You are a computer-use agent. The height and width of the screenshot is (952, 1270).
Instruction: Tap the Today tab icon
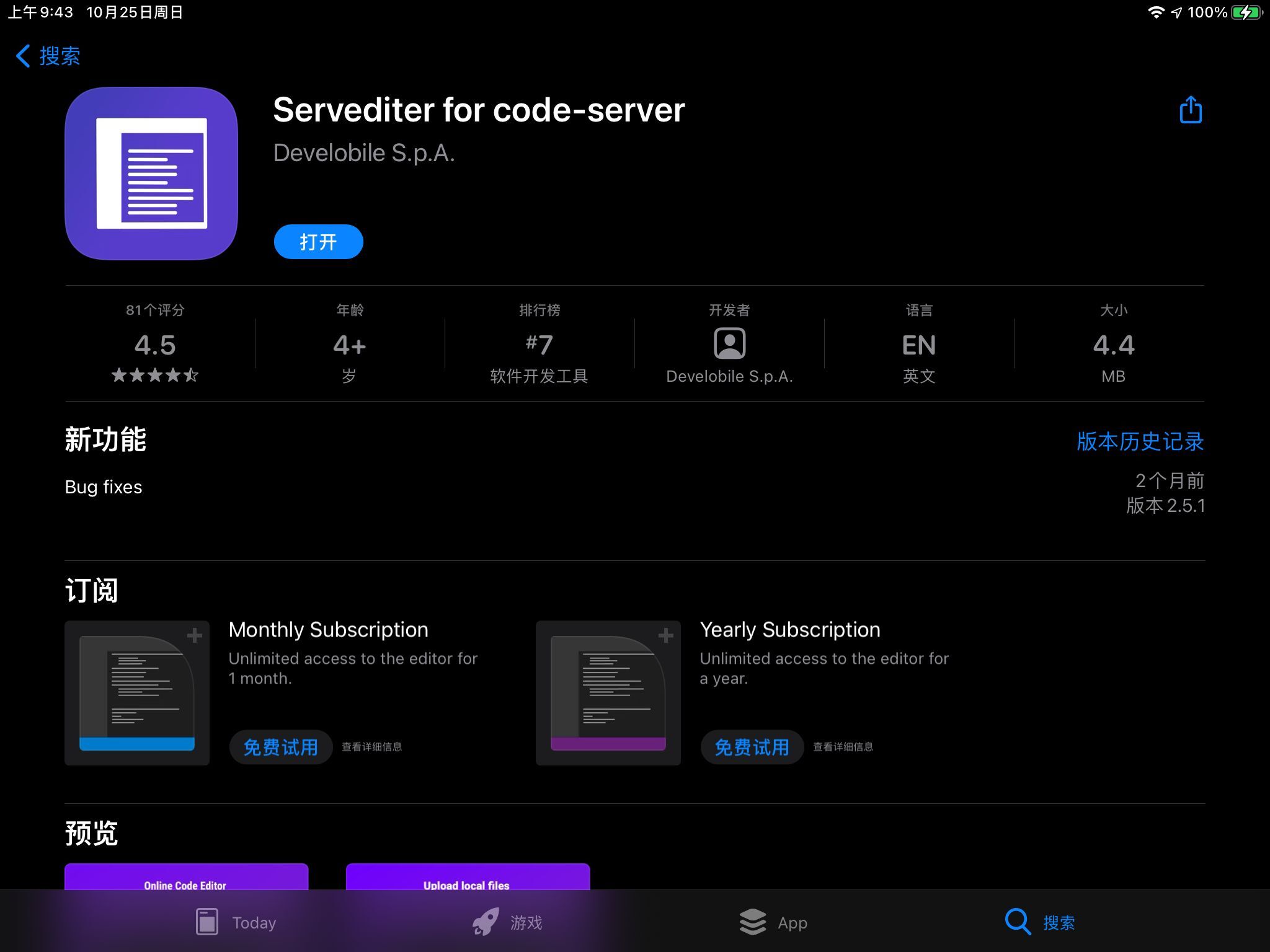(x=206, y=922)
